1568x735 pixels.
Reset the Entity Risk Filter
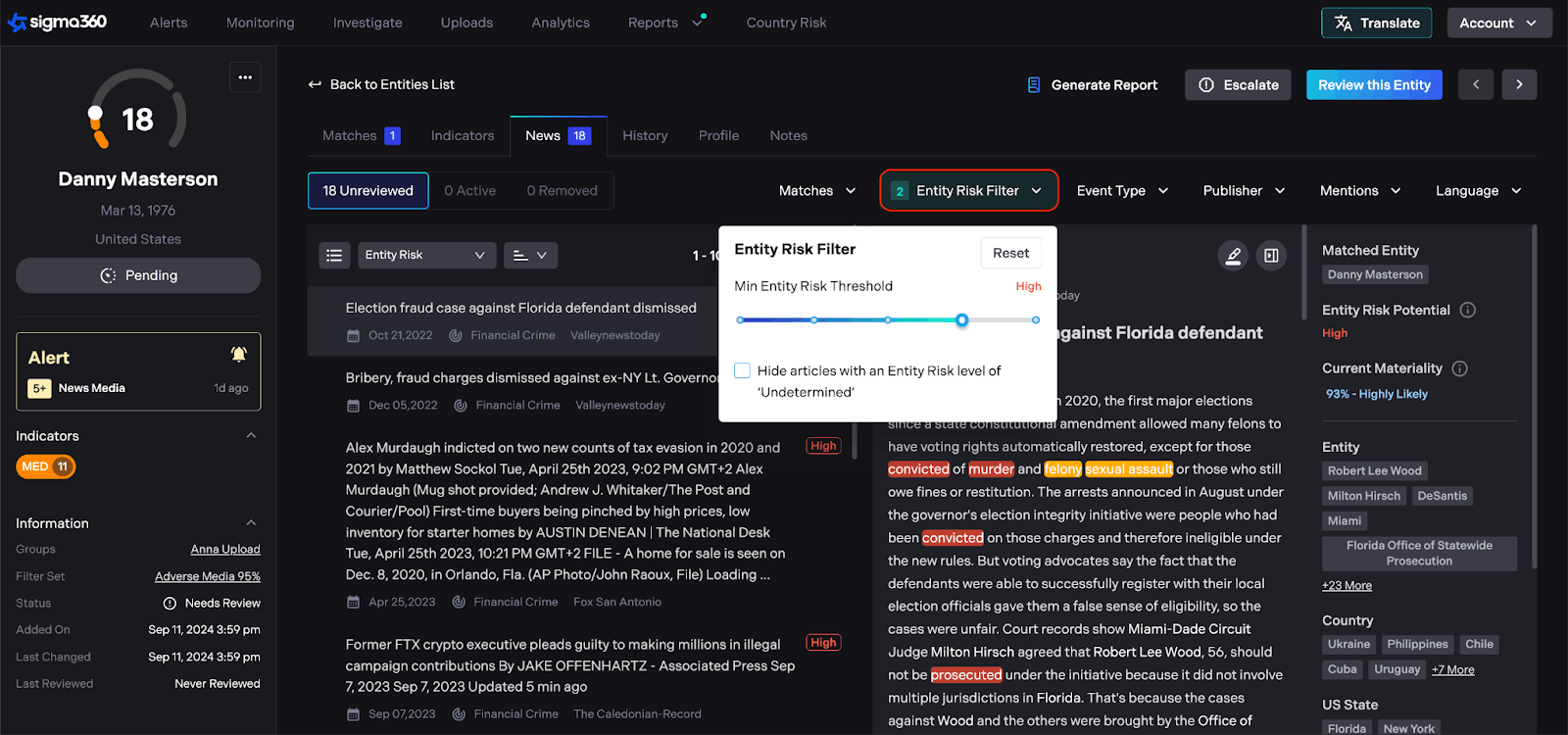point(1010,254)
